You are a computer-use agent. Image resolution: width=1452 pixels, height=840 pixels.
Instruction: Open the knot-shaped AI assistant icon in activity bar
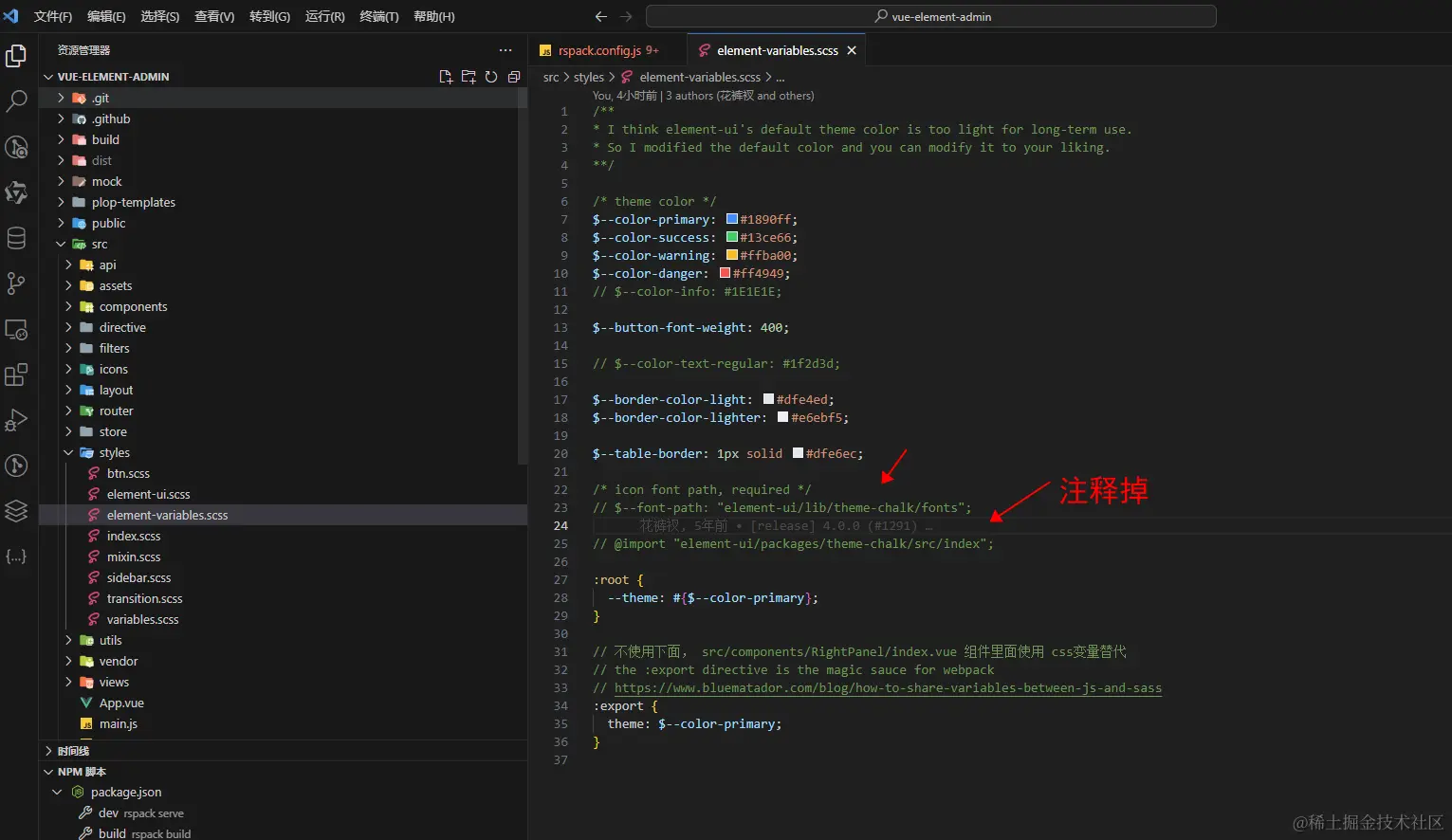click(16, 192)
